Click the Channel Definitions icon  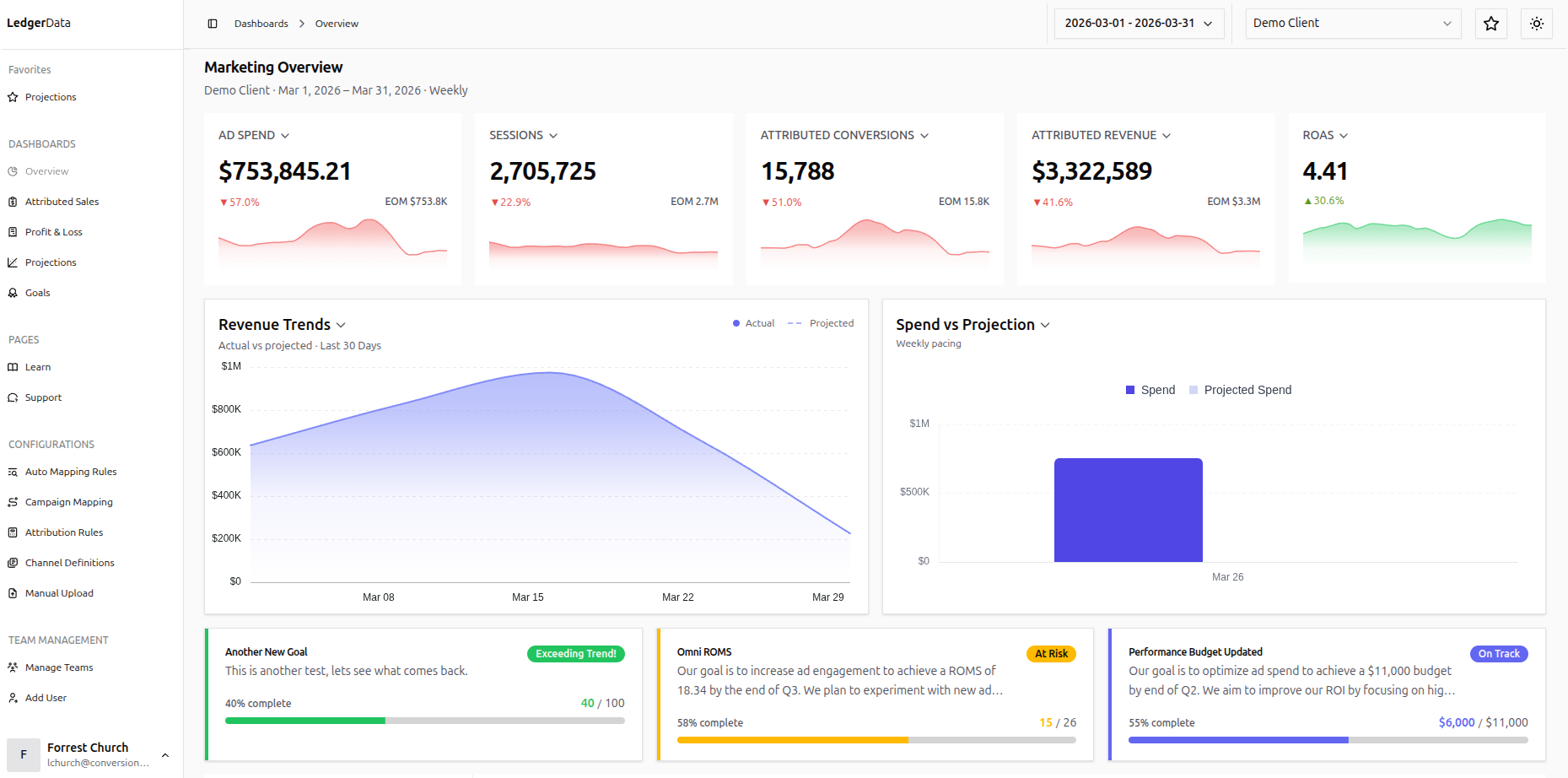pyautogui.click(x=13, y=563)
